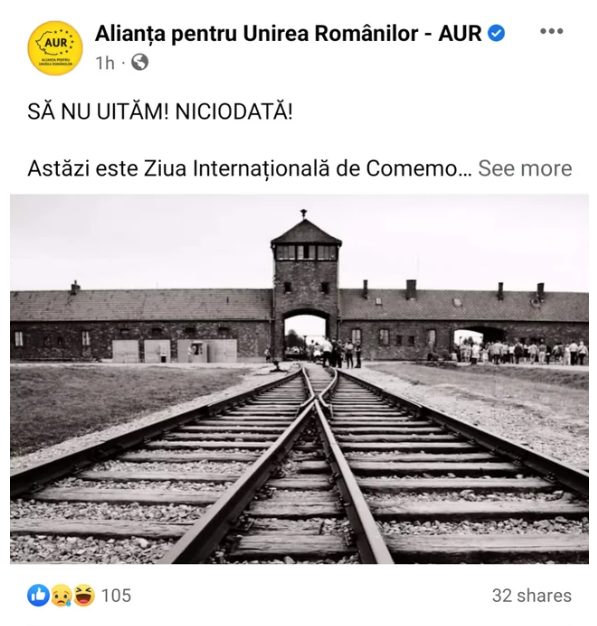Open the AUR page profile picture
Screen dimensions: 597x626
coord(55,48)
